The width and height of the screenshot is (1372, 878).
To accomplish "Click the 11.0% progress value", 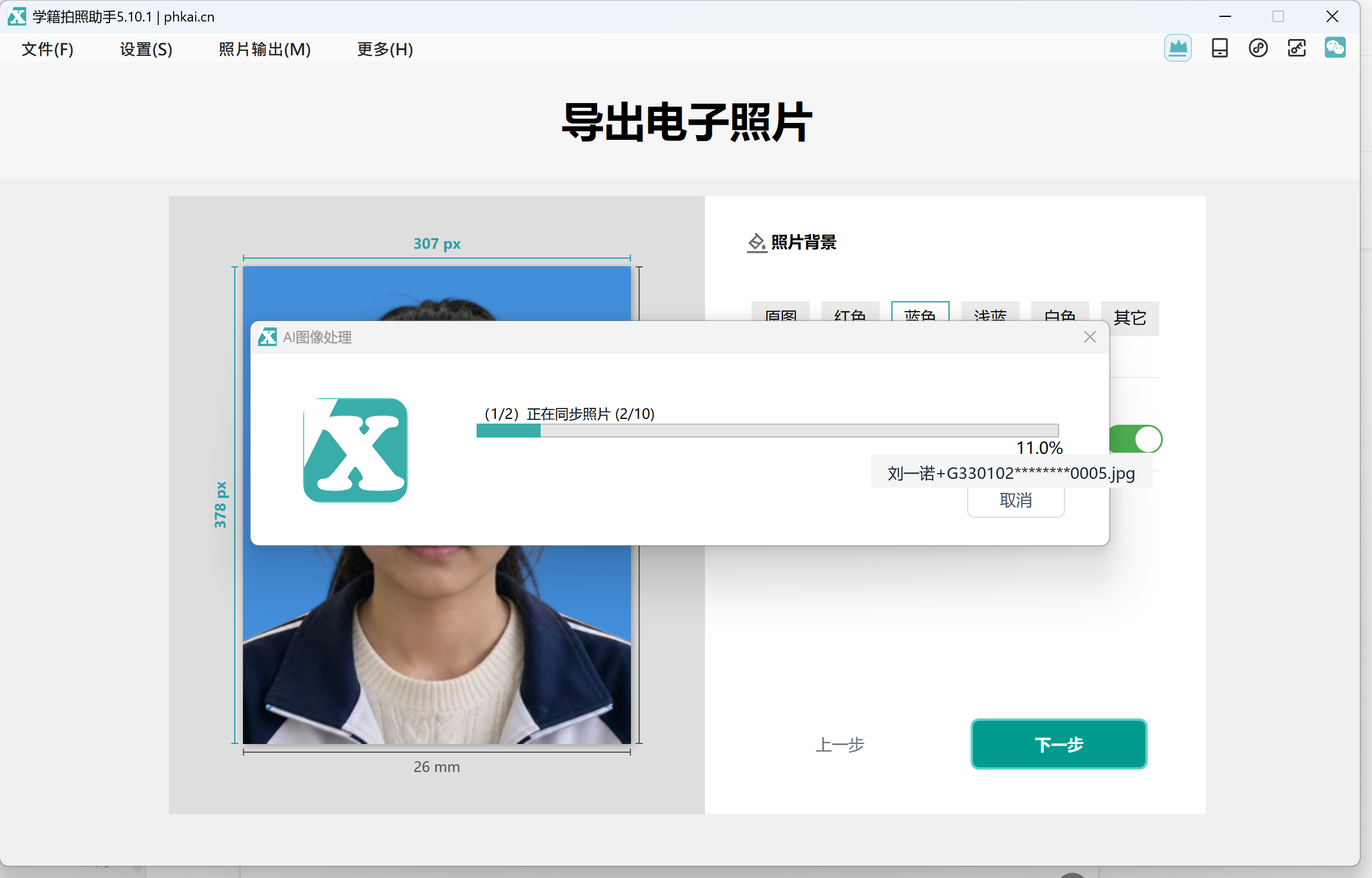I will click(x=1039, y=447).
